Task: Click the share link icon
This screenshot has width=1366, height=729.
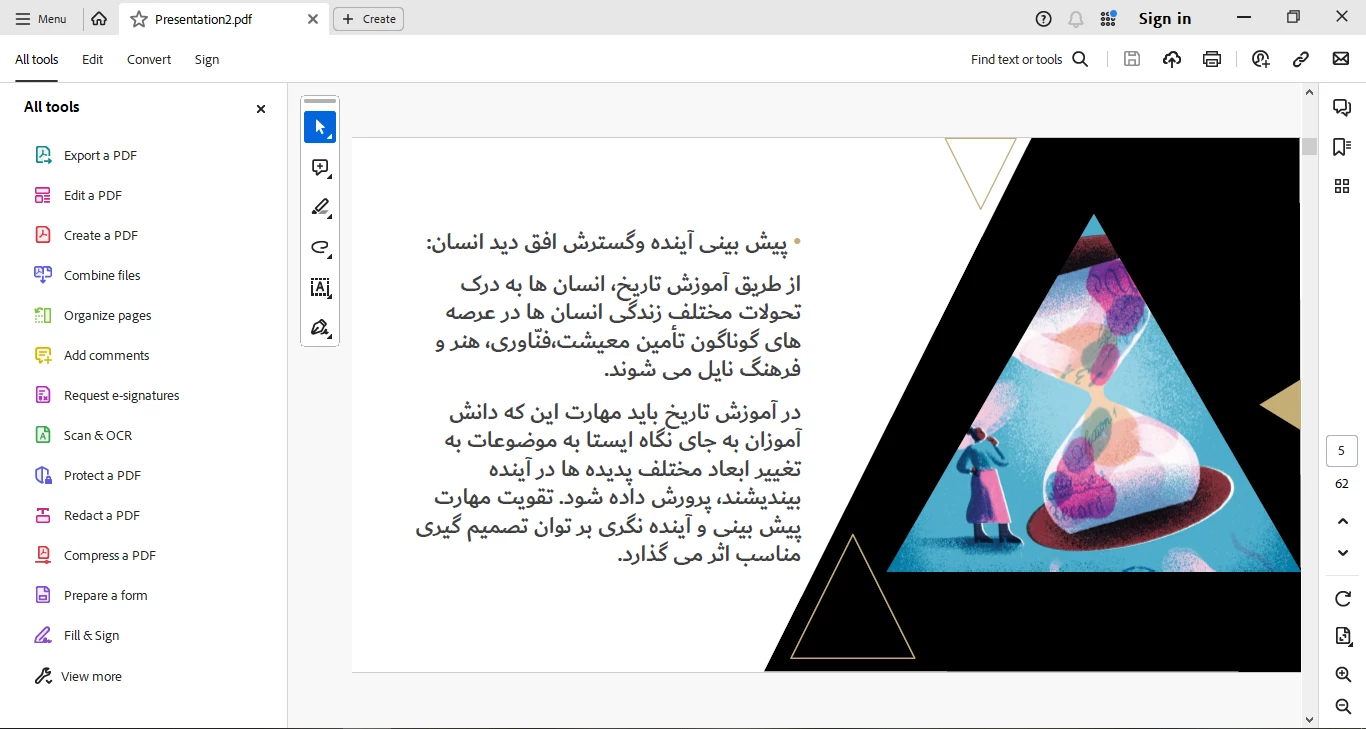Action: click(x=1301, y=59)
